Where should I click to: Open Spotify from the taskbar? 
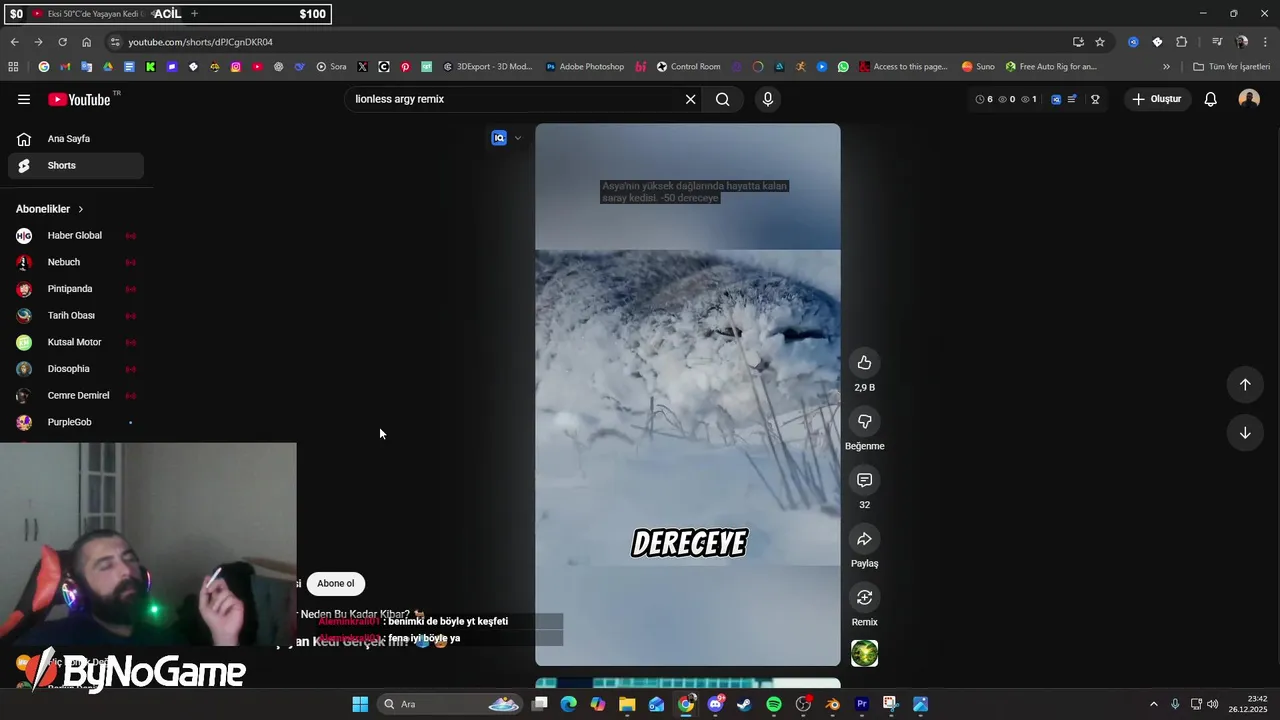[774, 704]
